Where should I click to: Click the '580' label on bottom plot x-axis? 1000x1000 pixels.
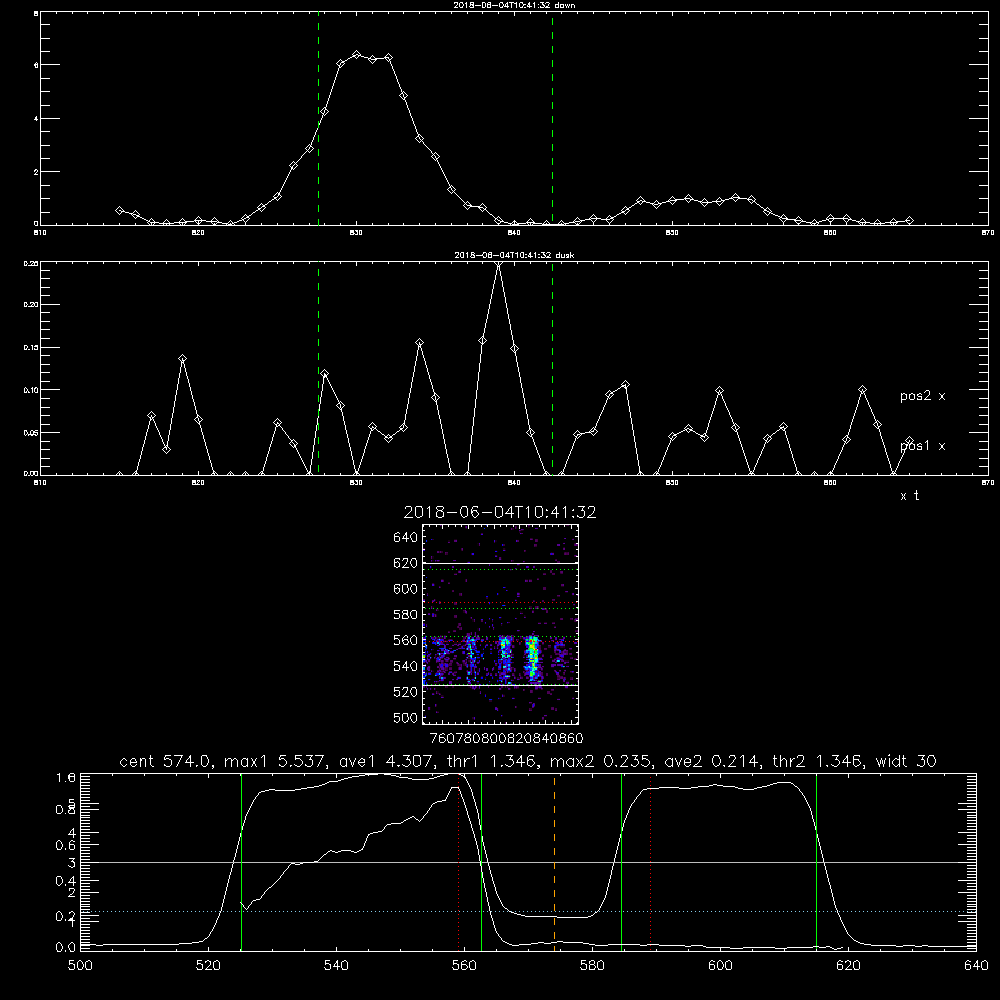tap(592, 966)
